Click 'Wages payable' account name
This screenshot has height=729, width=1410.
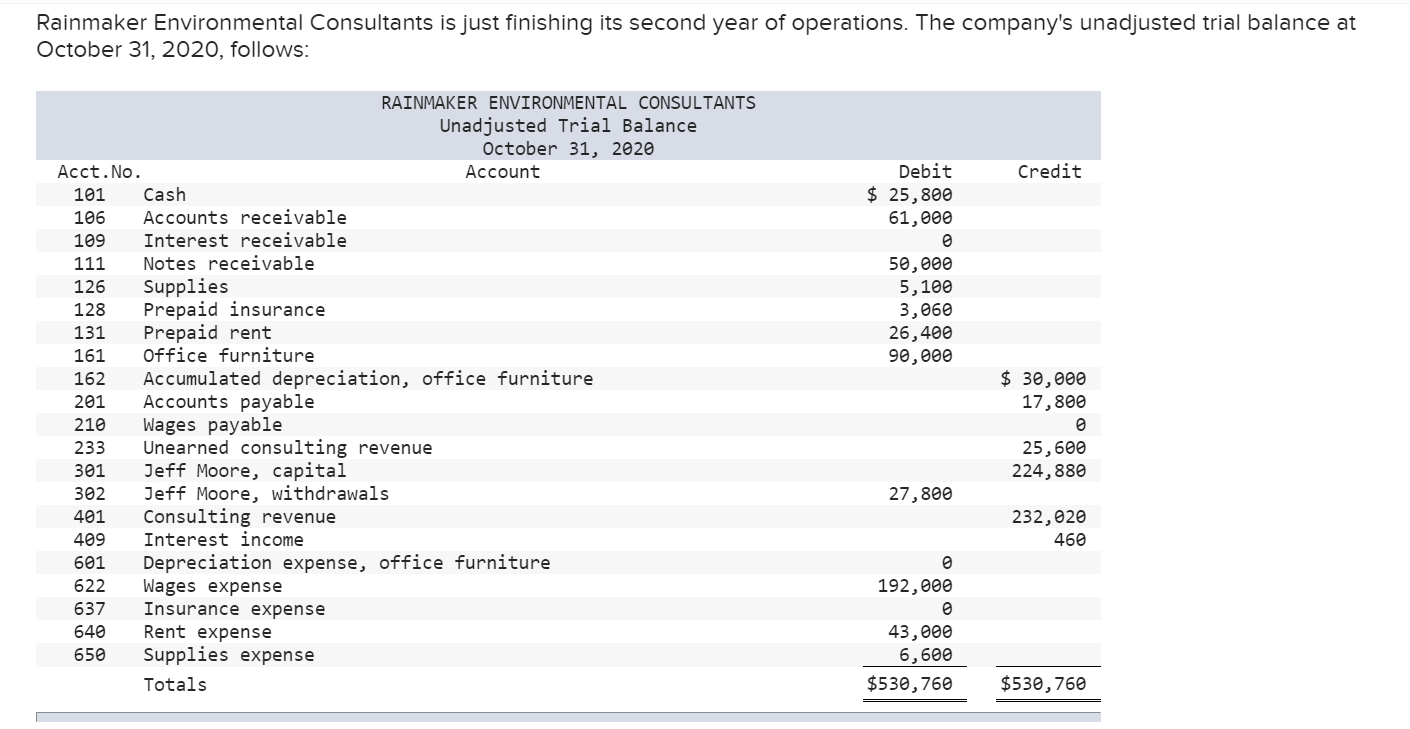click(213, 424)
